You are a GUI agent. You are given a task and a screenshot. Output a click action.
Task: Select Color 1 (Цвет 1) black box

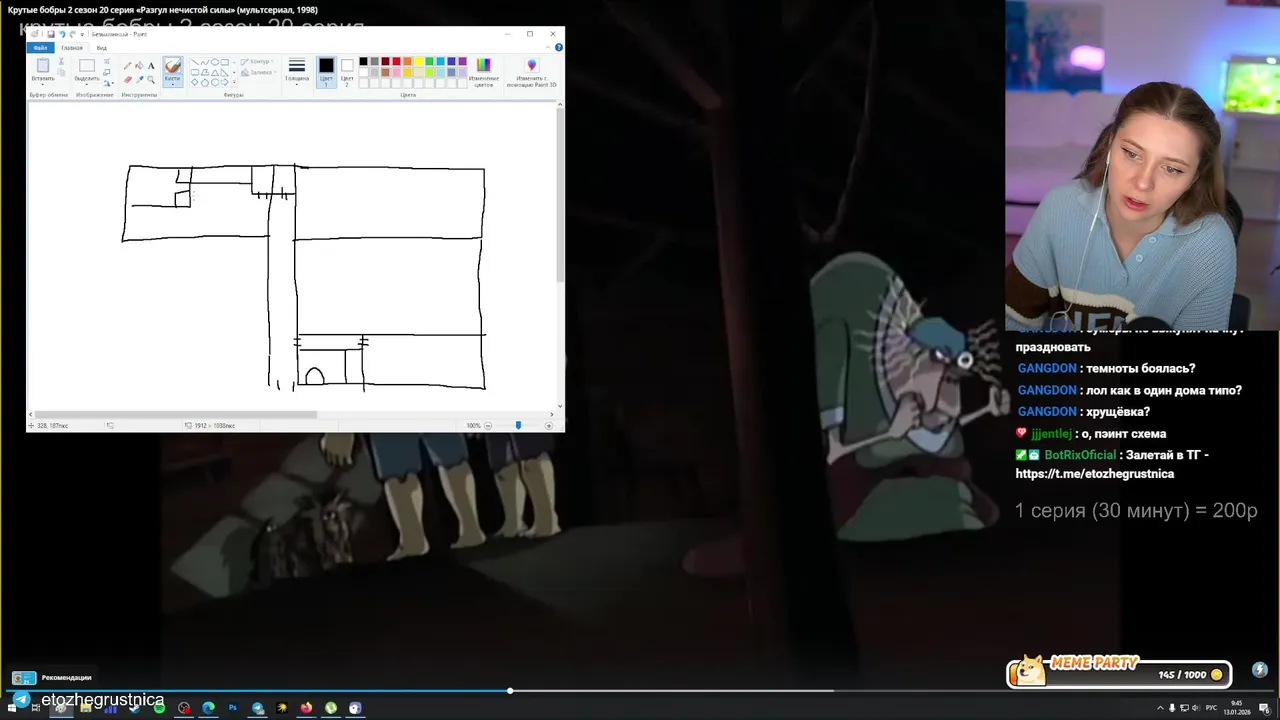tap(326, 71)
